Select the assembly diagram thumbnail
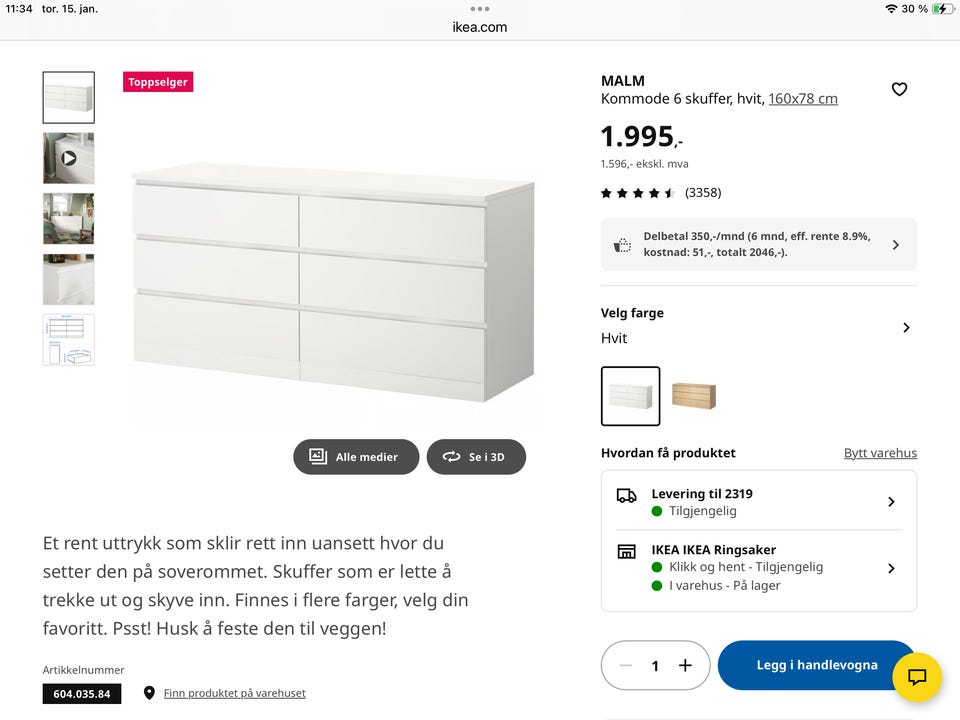 [x=68, y=339]
